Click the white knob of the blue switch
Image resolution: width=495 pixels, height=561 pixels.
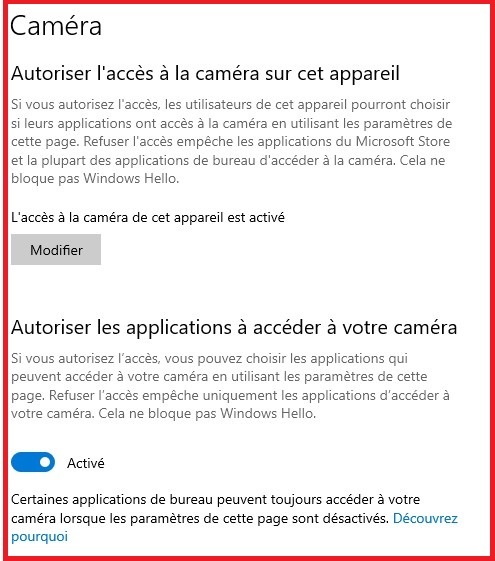click(45, 462)
